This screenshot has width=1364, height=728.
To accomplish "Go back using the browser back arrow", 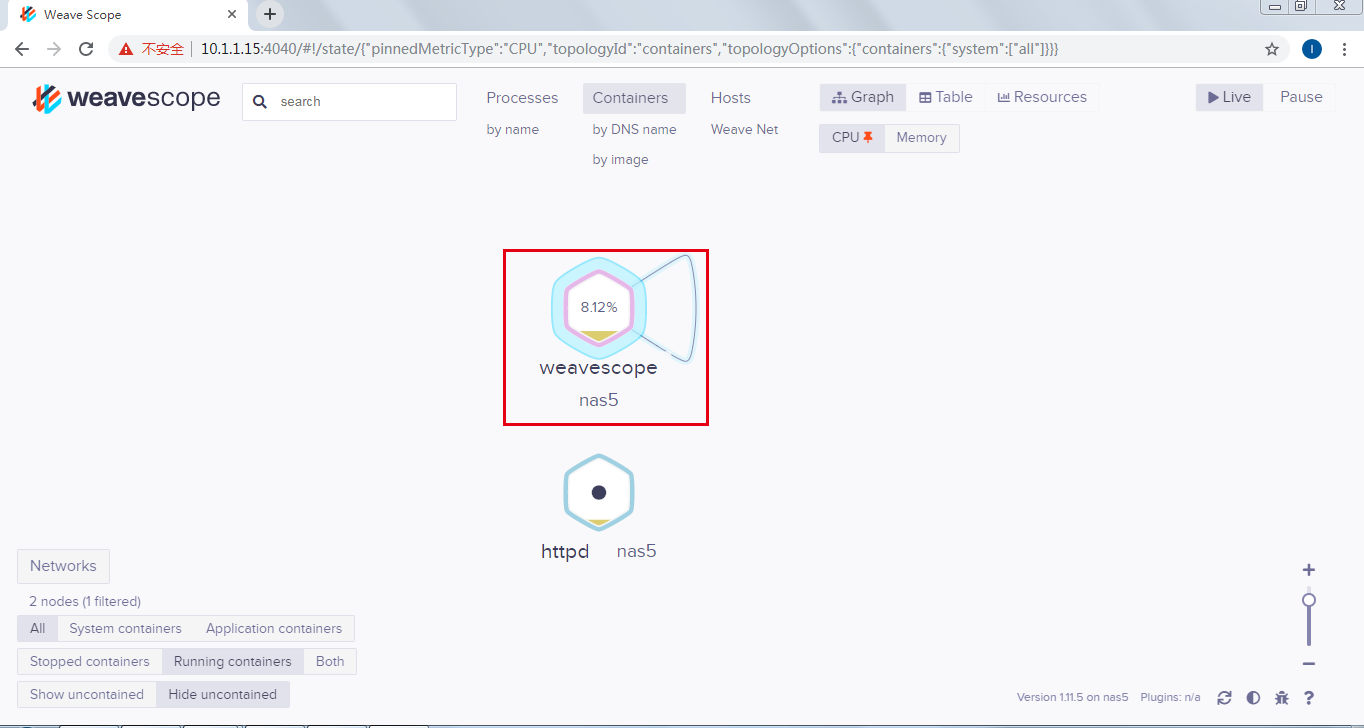I will click(x=22, y=49).
